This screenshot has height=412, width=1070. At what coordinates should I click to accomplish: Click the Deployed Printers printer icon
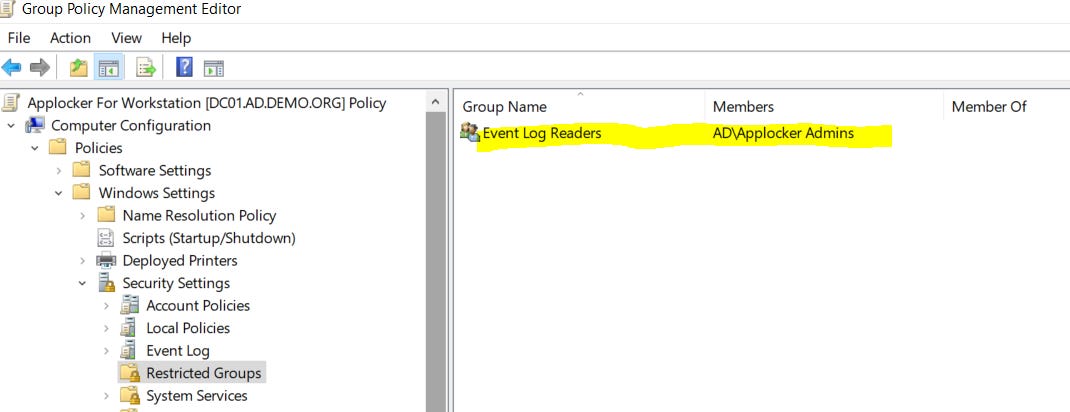106,261
